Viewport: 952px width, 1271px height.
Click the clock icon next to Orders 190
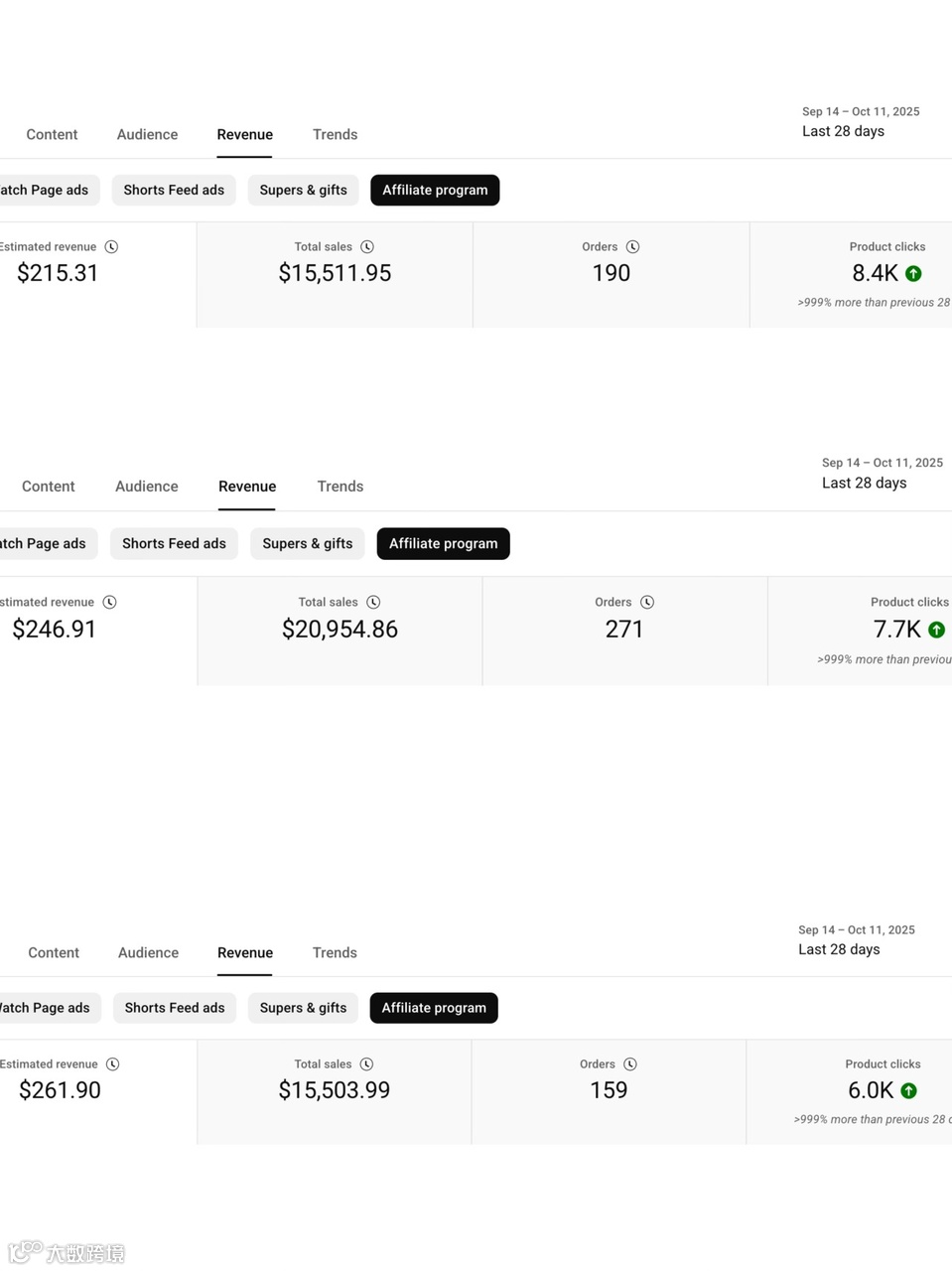pos(632,247)
